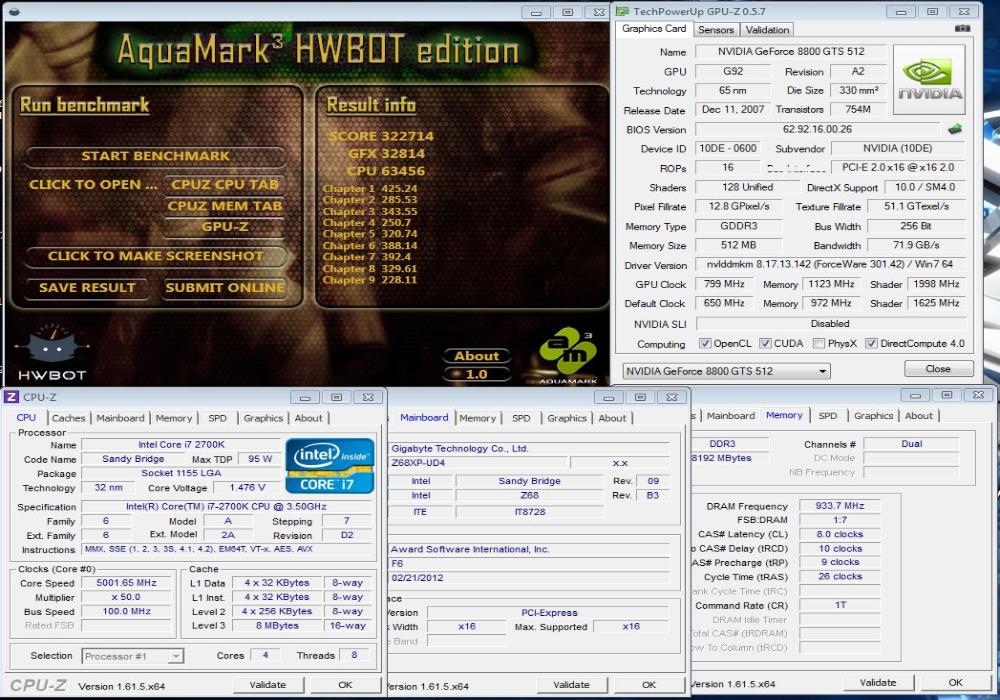Click the AquaMark am3 green logo
This screenshot has width=1000, height=700.
coord(568,354)
